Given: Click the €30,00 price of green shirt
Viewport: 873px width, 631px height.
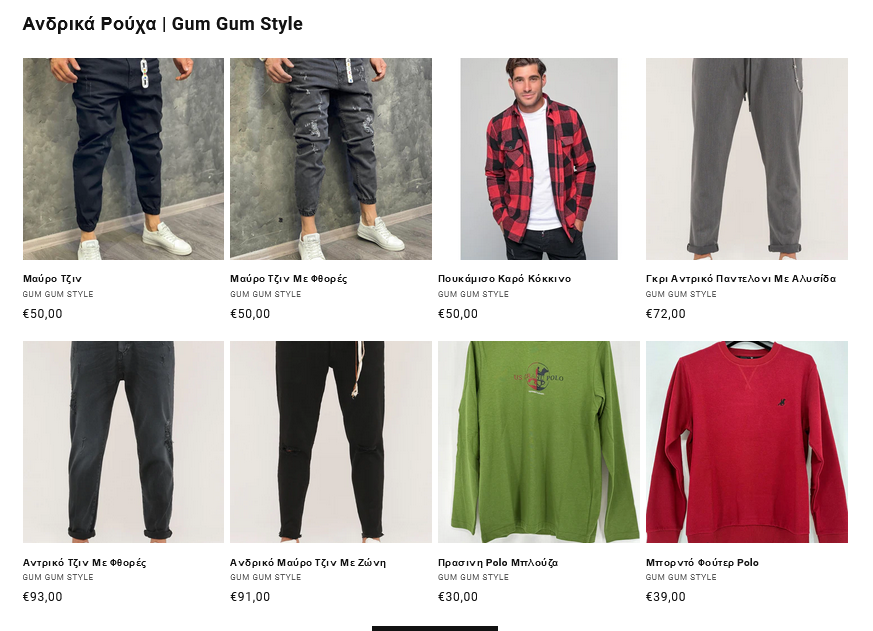Looking at the screenshot, I should coord(458,597).
